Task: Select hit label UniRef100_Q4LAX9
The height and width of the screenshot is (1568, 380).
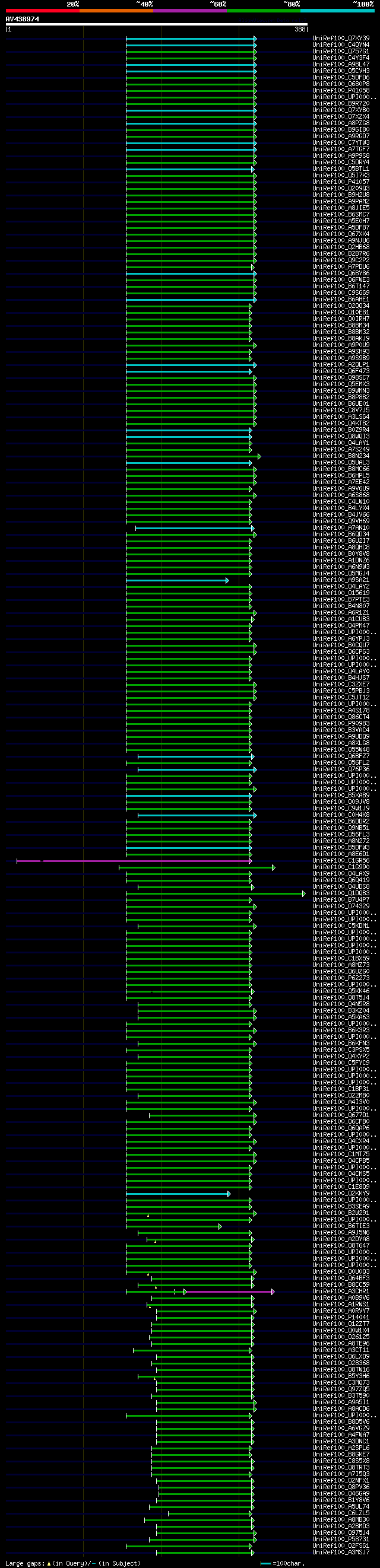Action: (341, 874)
